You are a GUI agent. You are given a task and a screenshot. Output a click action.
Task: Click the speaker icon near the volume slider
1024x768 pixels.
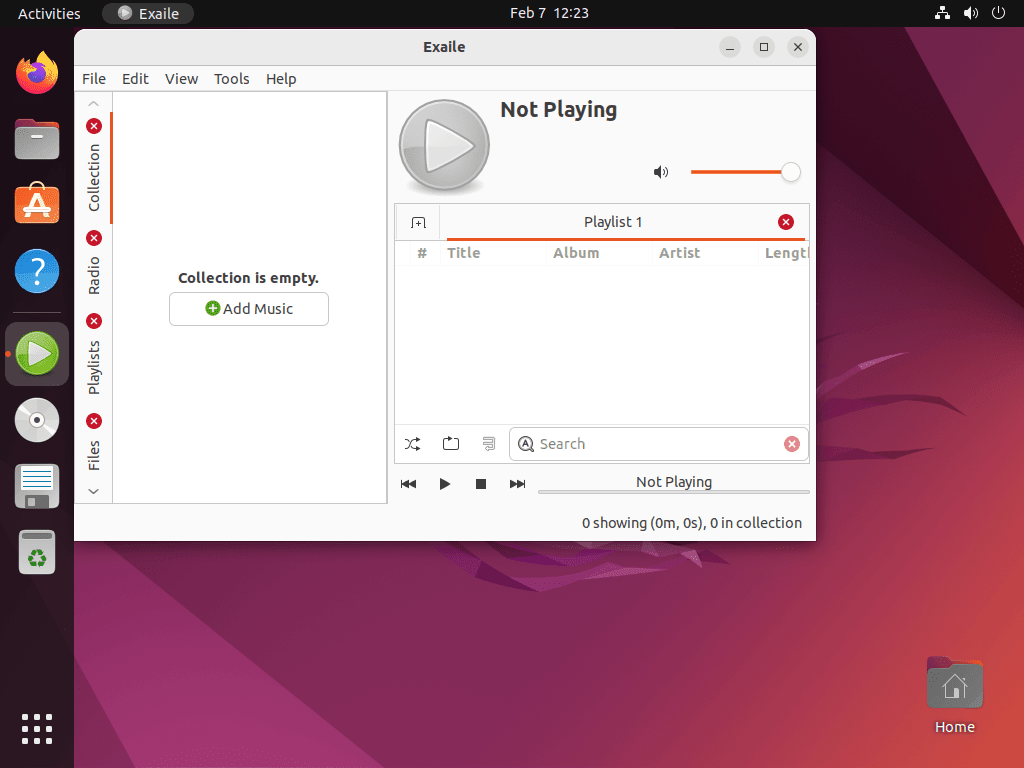coord(660,172)
